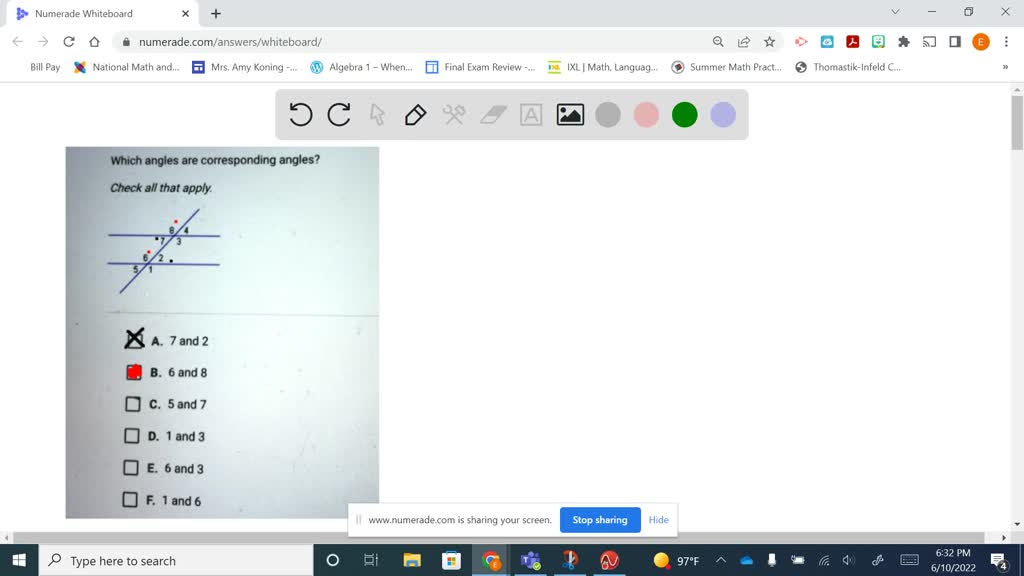This screenshot has height=576, width=1024.
Task: Select the green color swatch
Action: tap(684, 114)
